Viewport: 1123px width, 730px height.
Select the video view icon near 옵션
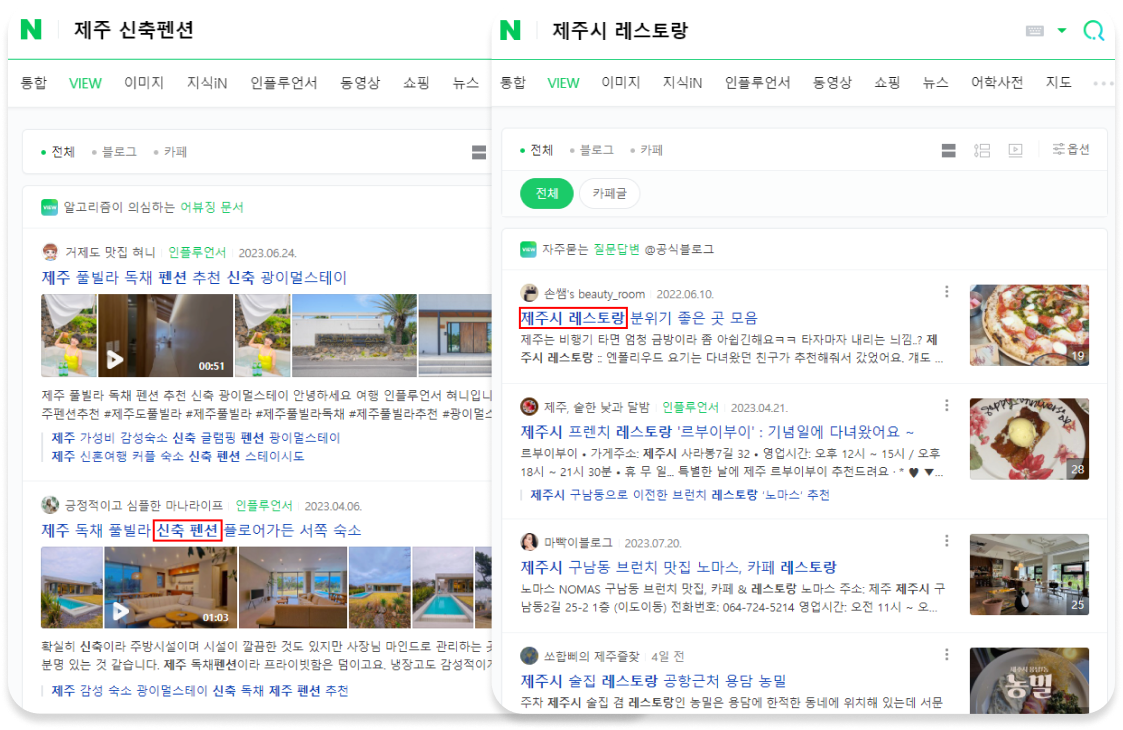pos(1015,150)
